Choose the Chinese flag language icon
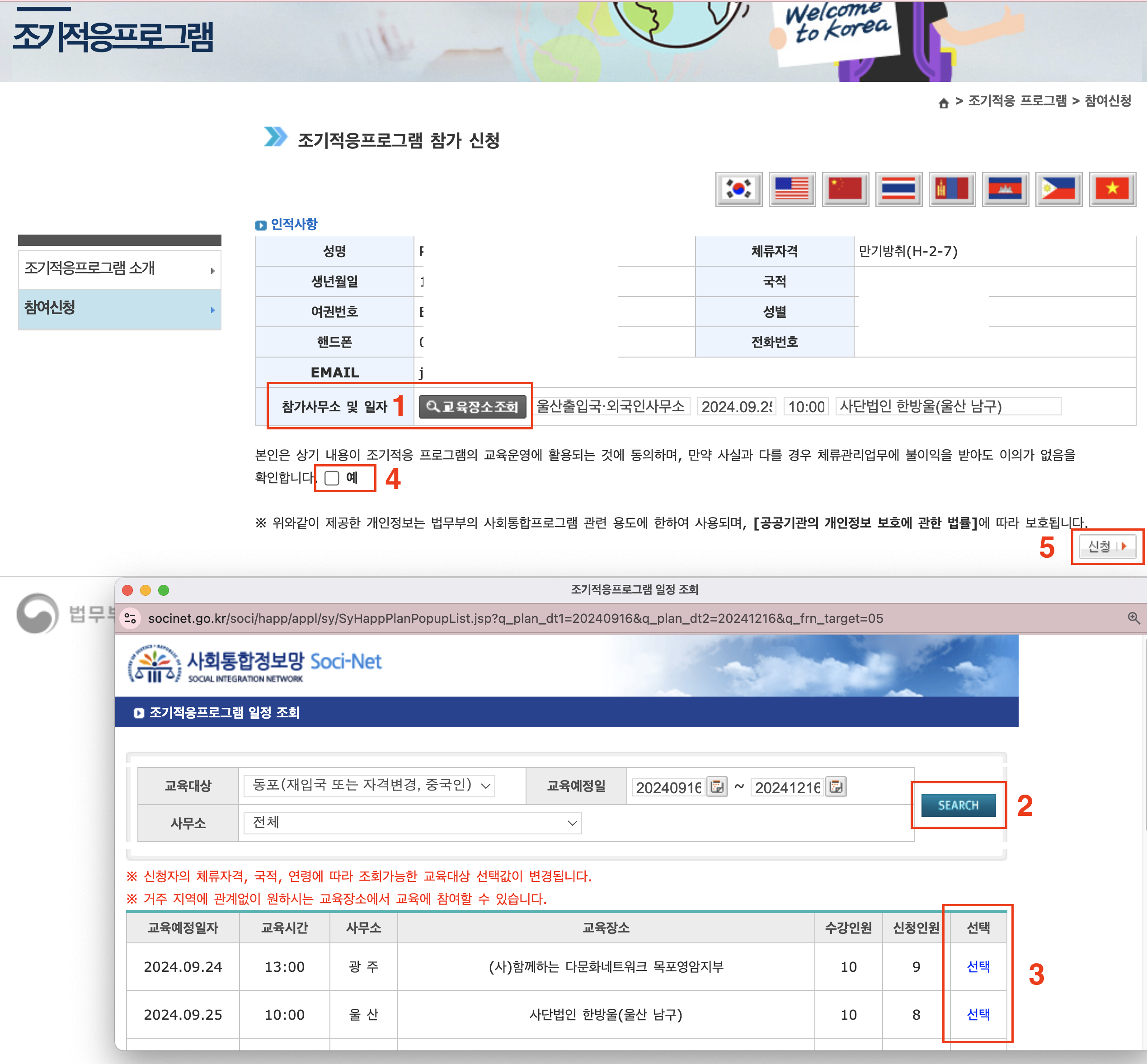The width and height of the screenshot is (1147, 1064). [x=845, y=189]
